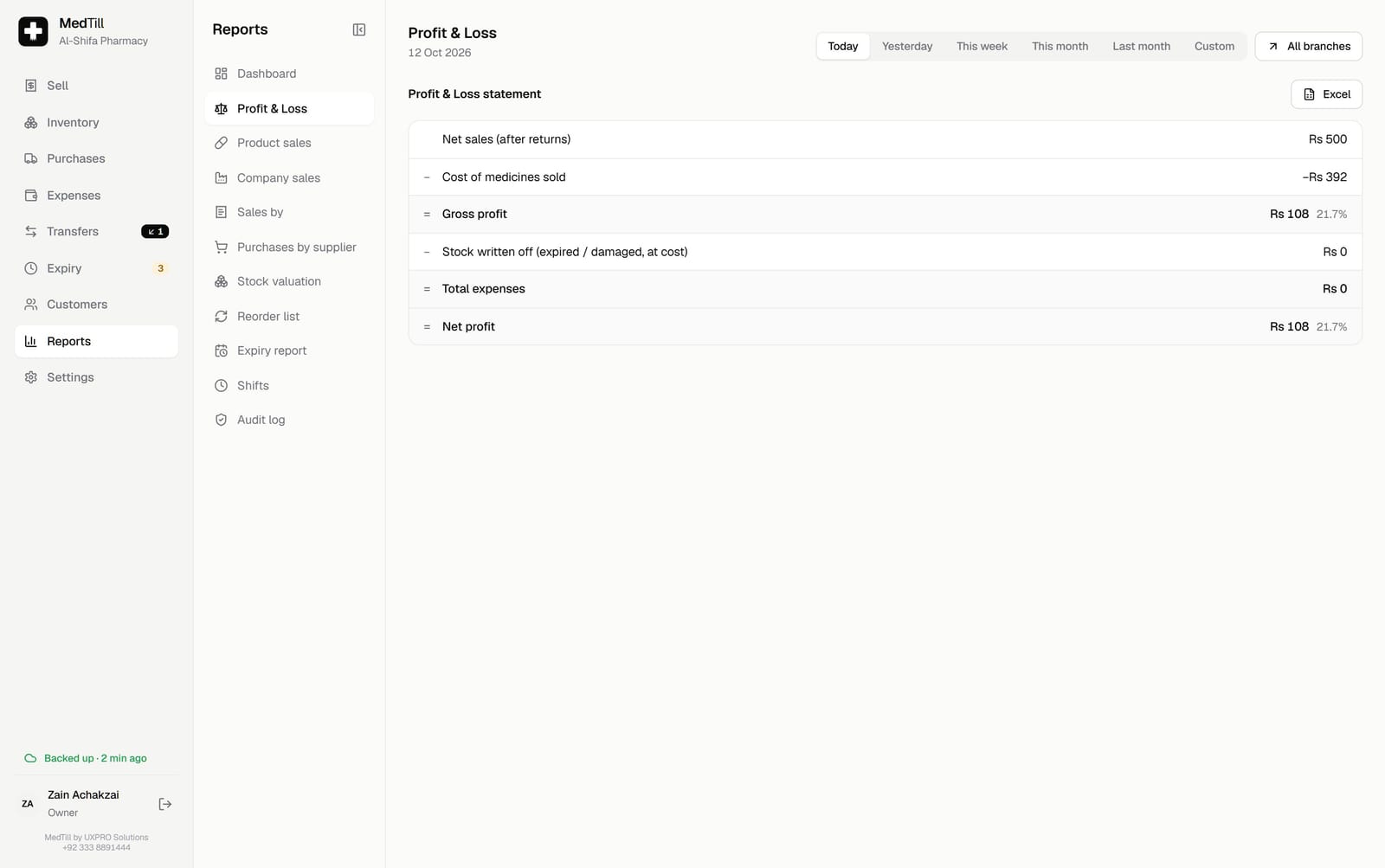Go to Transfers with pending badge
Screen dimensions: 1385x868
[x=96, y=231]
